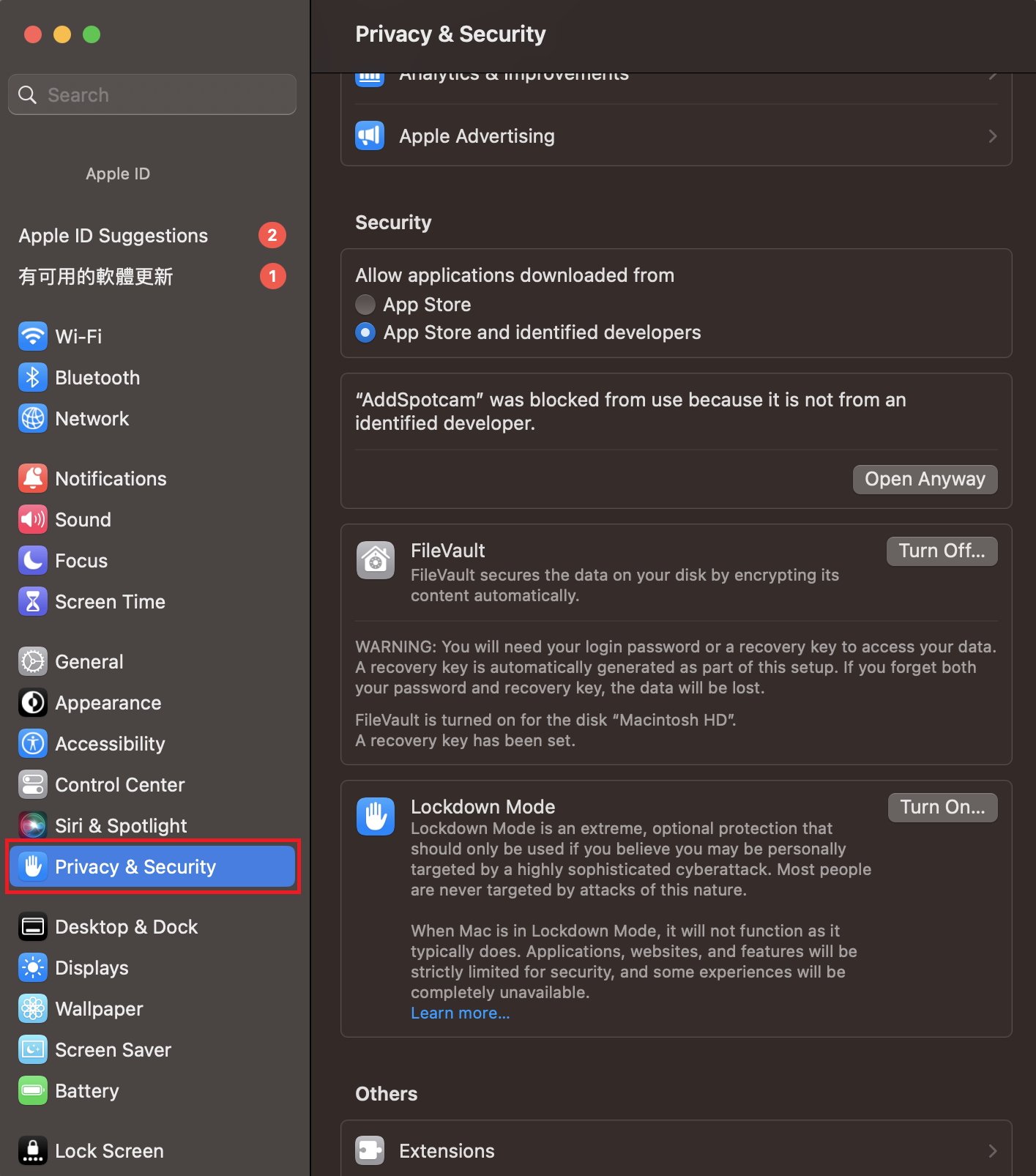Click the Screen Time hourglass icon

tap(33, 602)
